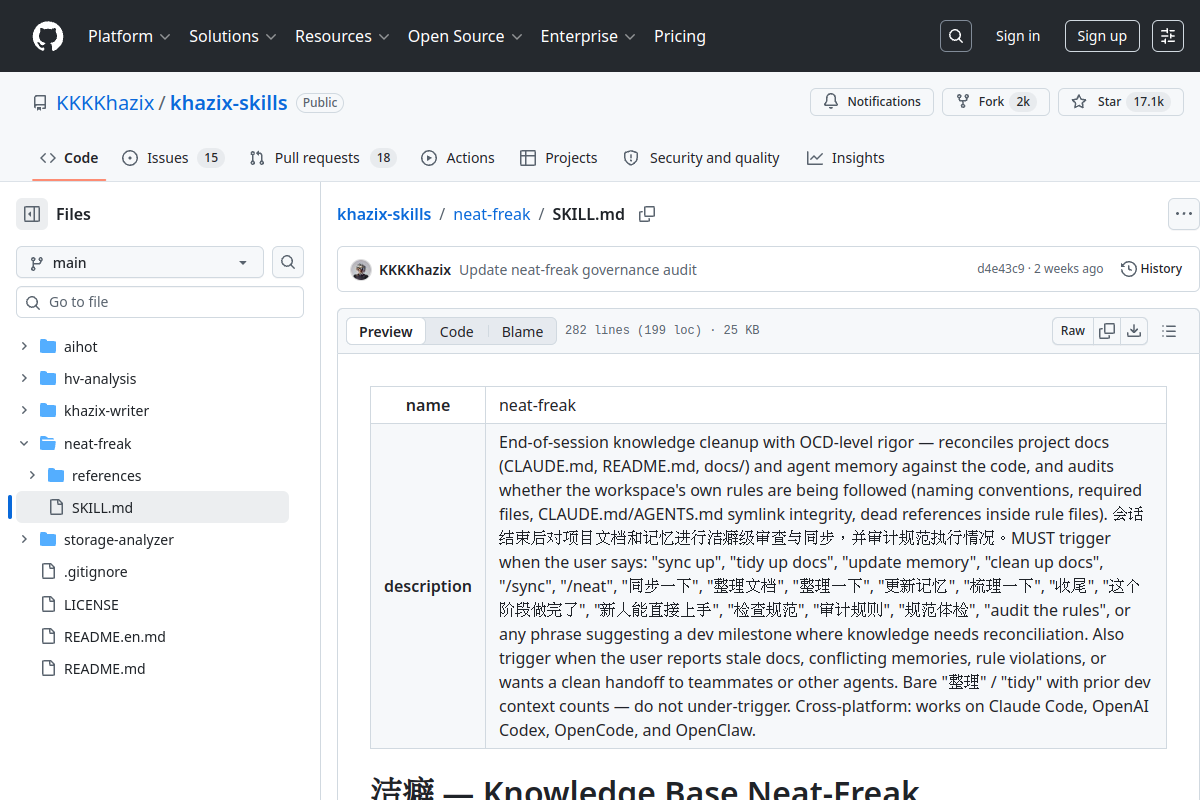Viewport: 1200px width, 800px height.
Task: Switch to the Code repository tab
Action: [x=69, y=158]
